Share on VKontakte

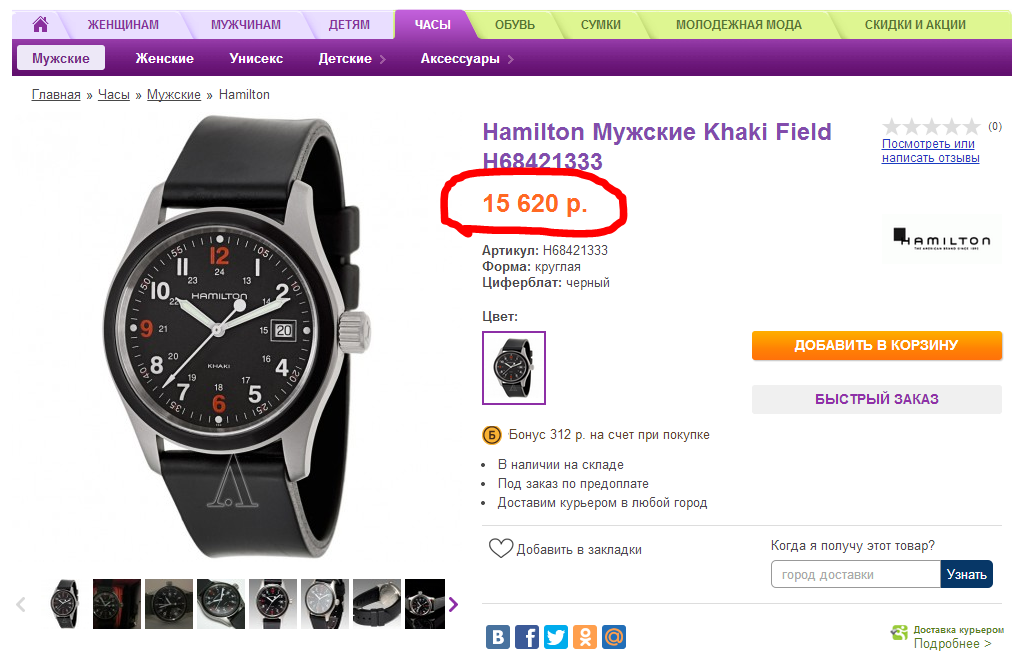click(498, 636)
